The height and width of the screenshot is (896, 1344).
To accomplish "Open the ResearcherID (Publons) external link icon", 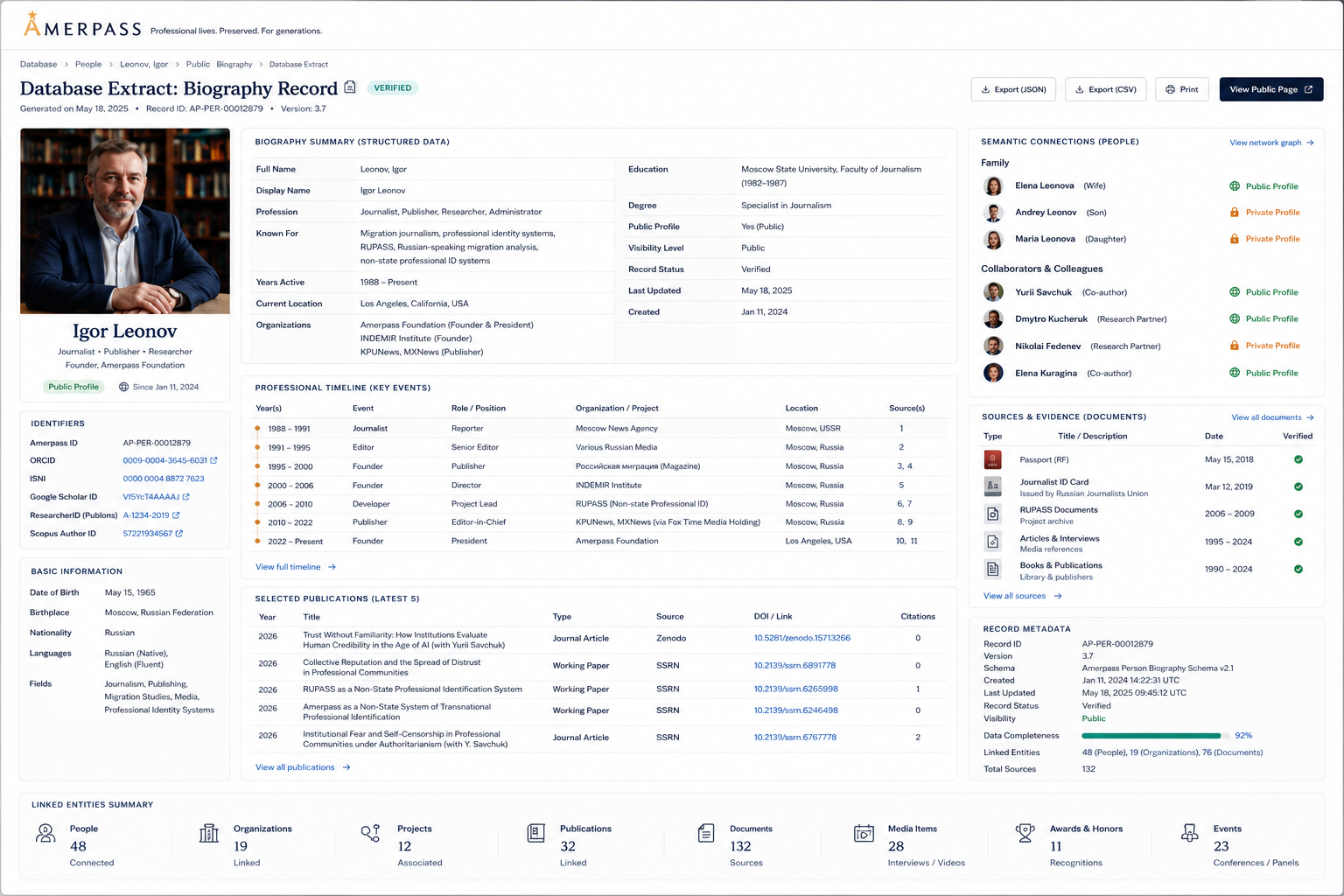I will (176, 515).
